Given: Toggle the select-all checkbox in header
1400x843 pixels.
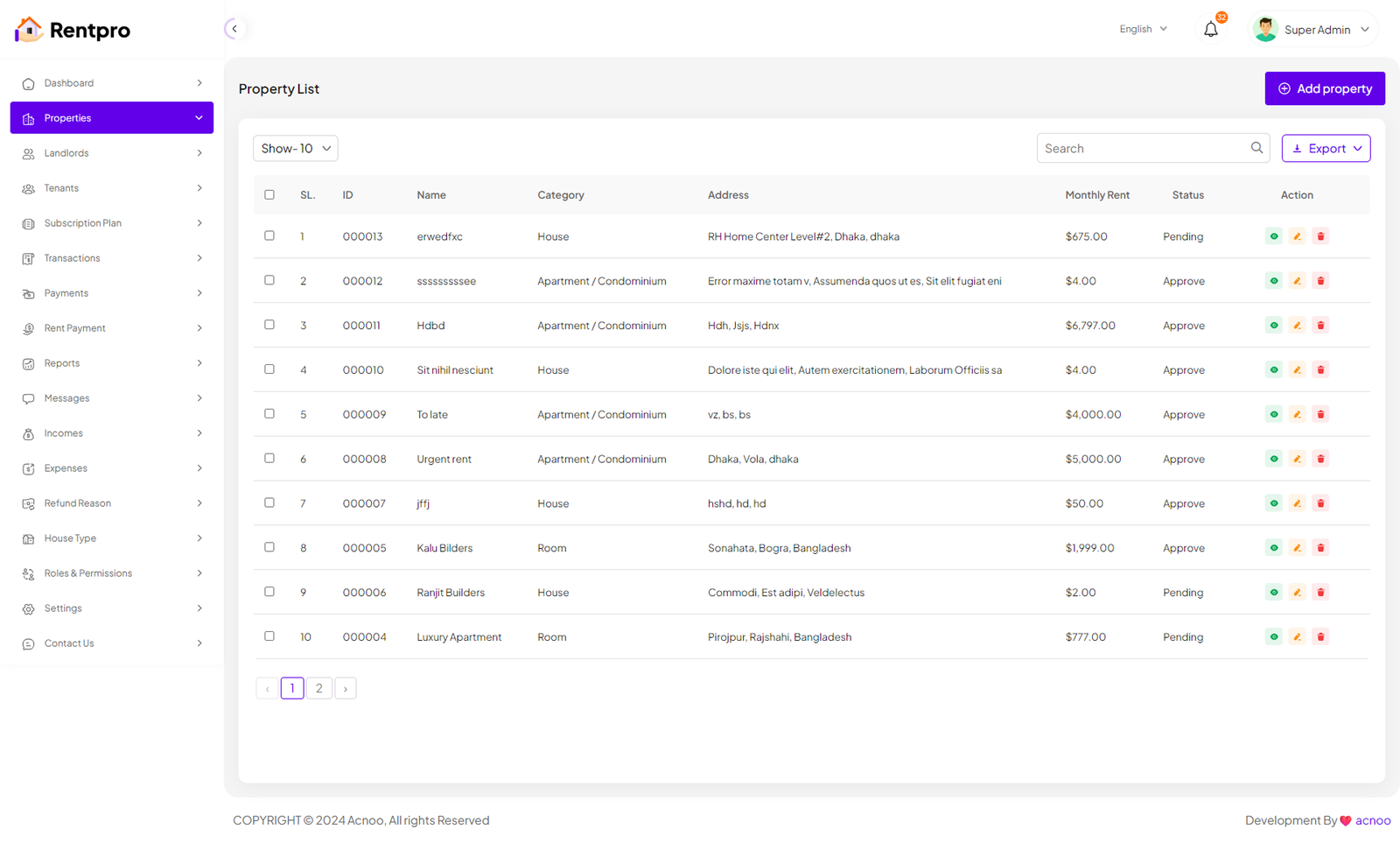Looking at the screenshot, I should pyautogui.click(x=269, y=195).
